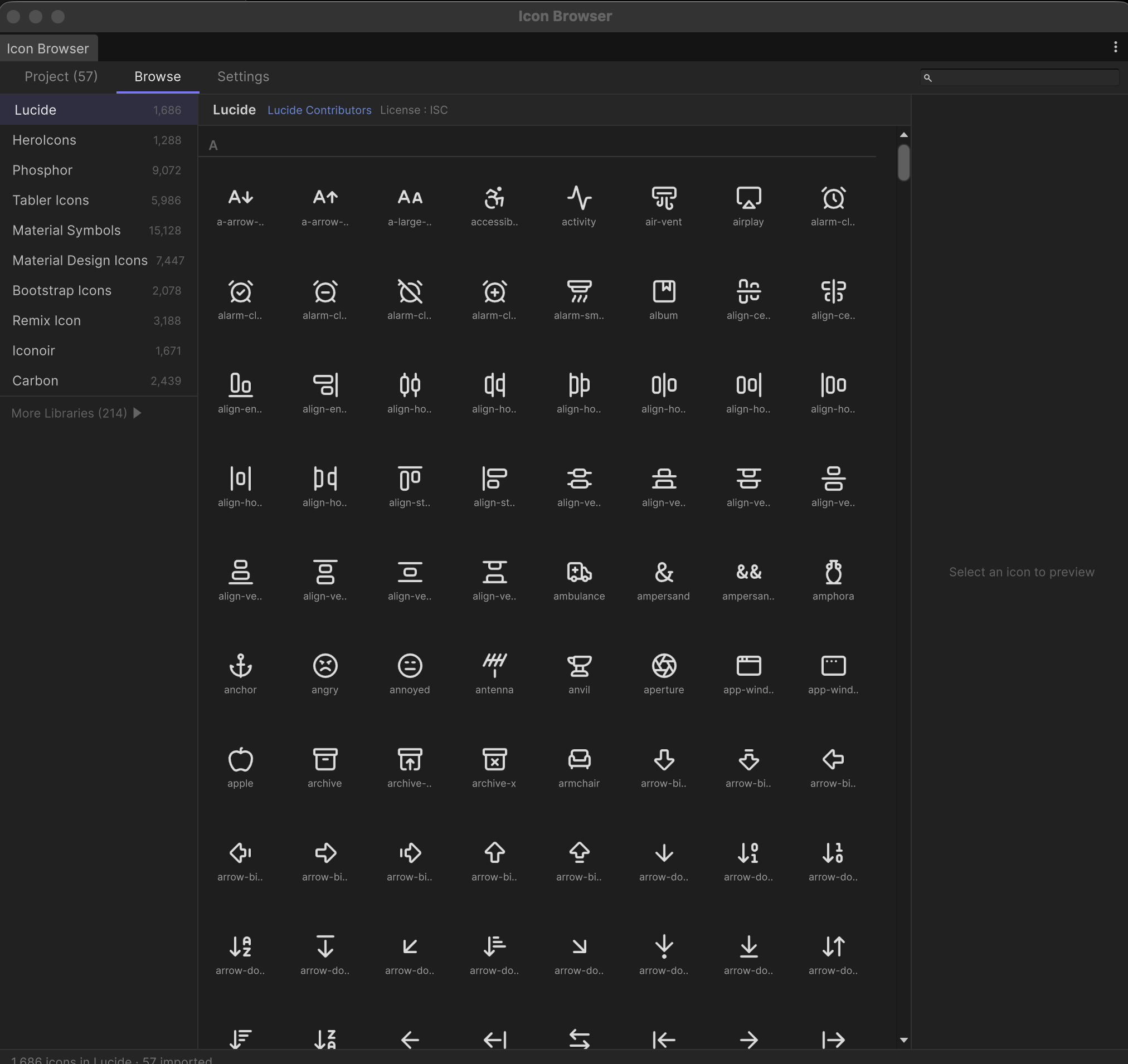The width and height of the screenshot is (1128, 1064).
Task: Open Lucide Contributors link
Action: (319, 110)
